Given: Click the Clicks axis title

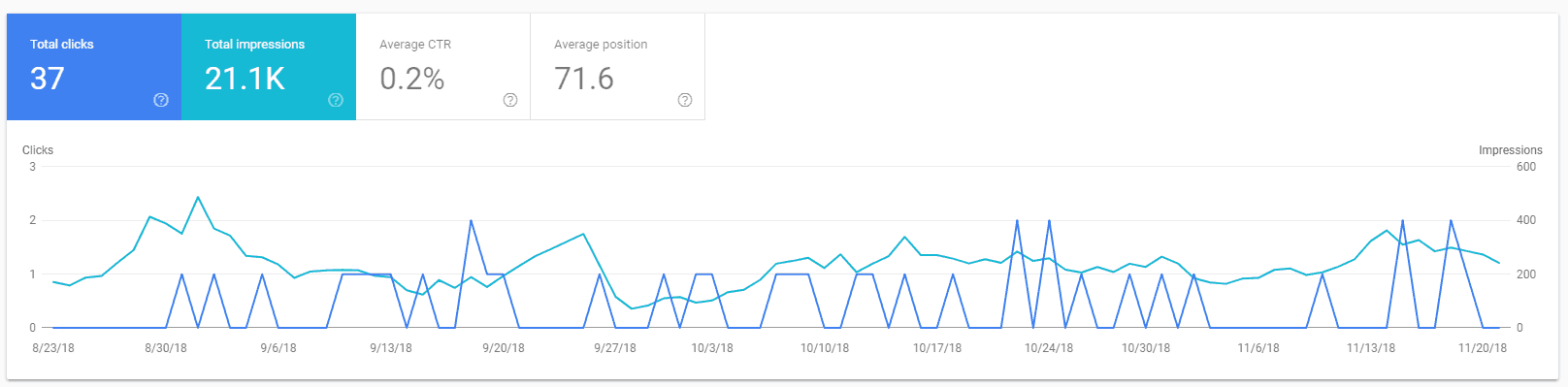Looking at the screenshot, I should 38,150.
